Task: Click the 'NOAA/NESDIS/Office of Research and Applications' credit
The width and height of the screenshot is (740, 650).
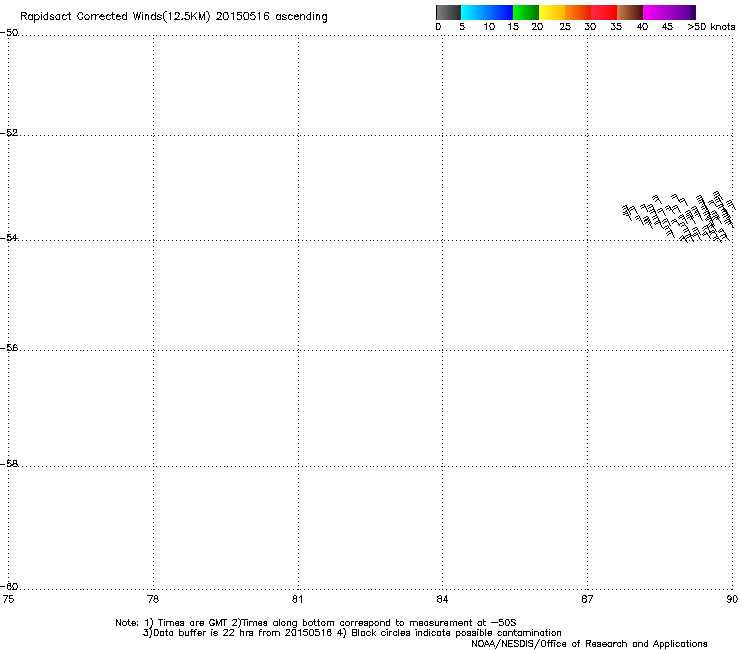Action: click(589, 644)
